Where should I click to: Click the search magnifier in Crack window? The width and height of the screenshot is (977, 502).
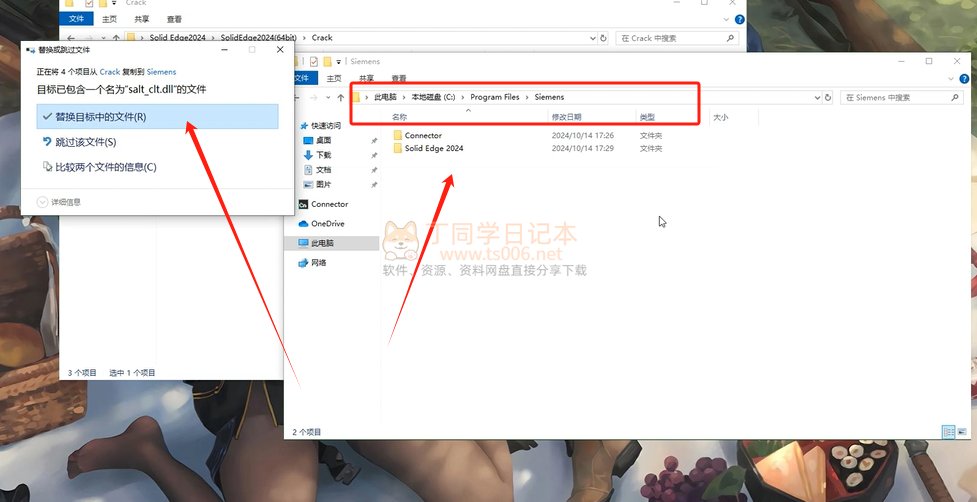click(730, 38)
